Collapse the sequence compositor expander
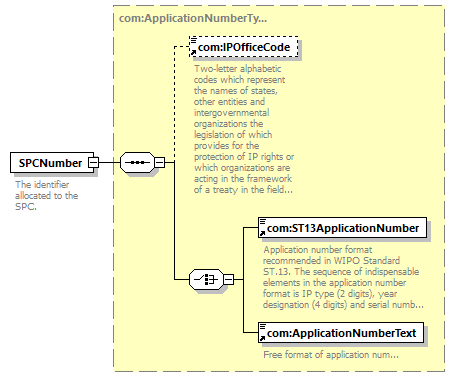Image resolution: width=455 pixels, height=377 pixels. pos(160,163)
